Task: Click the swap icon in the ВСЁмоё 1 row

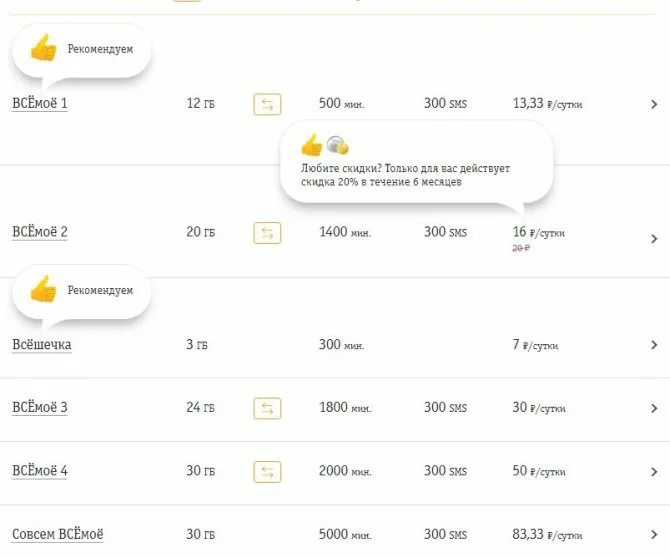Action: coord(267,104)
